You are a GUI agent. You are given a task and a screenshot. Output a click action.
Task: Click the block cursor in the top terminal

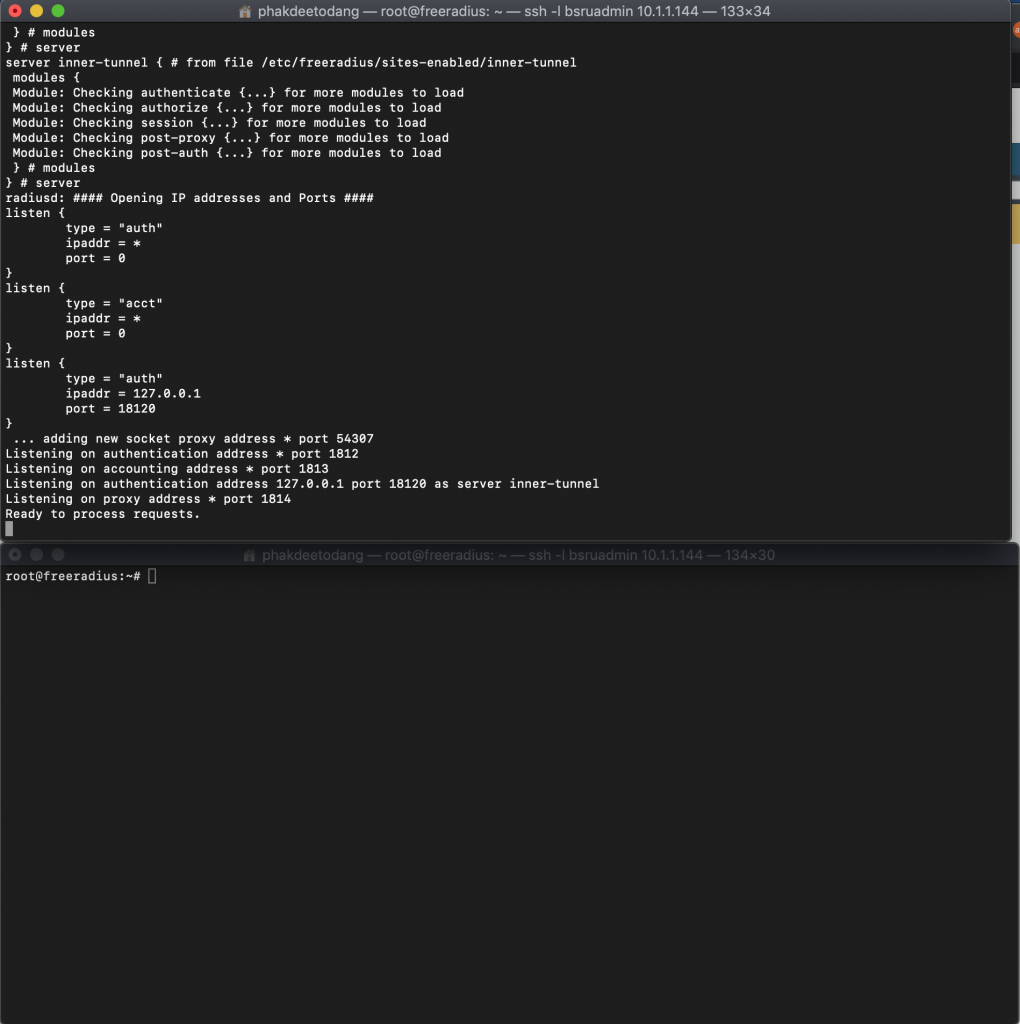9,529
